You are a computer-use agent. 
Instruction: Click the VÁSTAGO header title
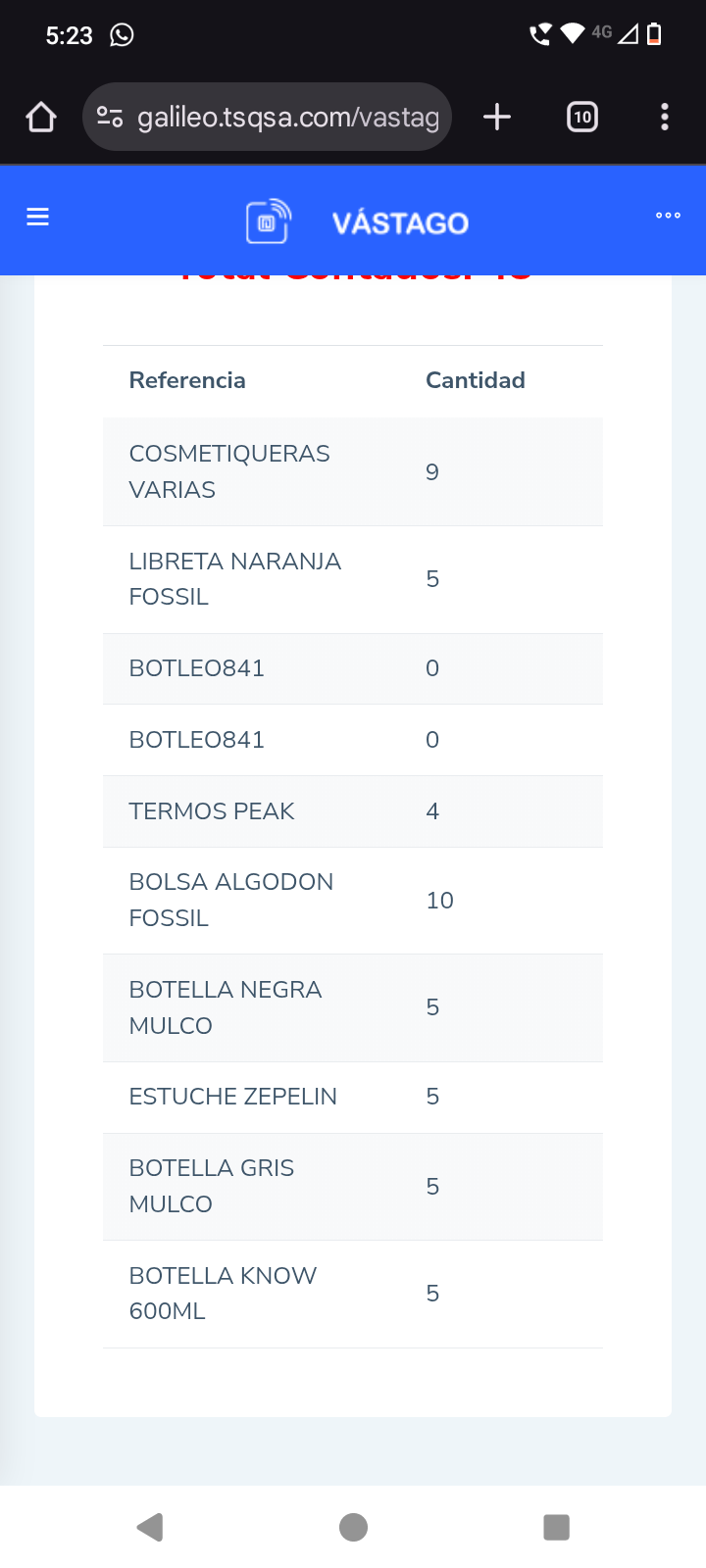point(400,223)
